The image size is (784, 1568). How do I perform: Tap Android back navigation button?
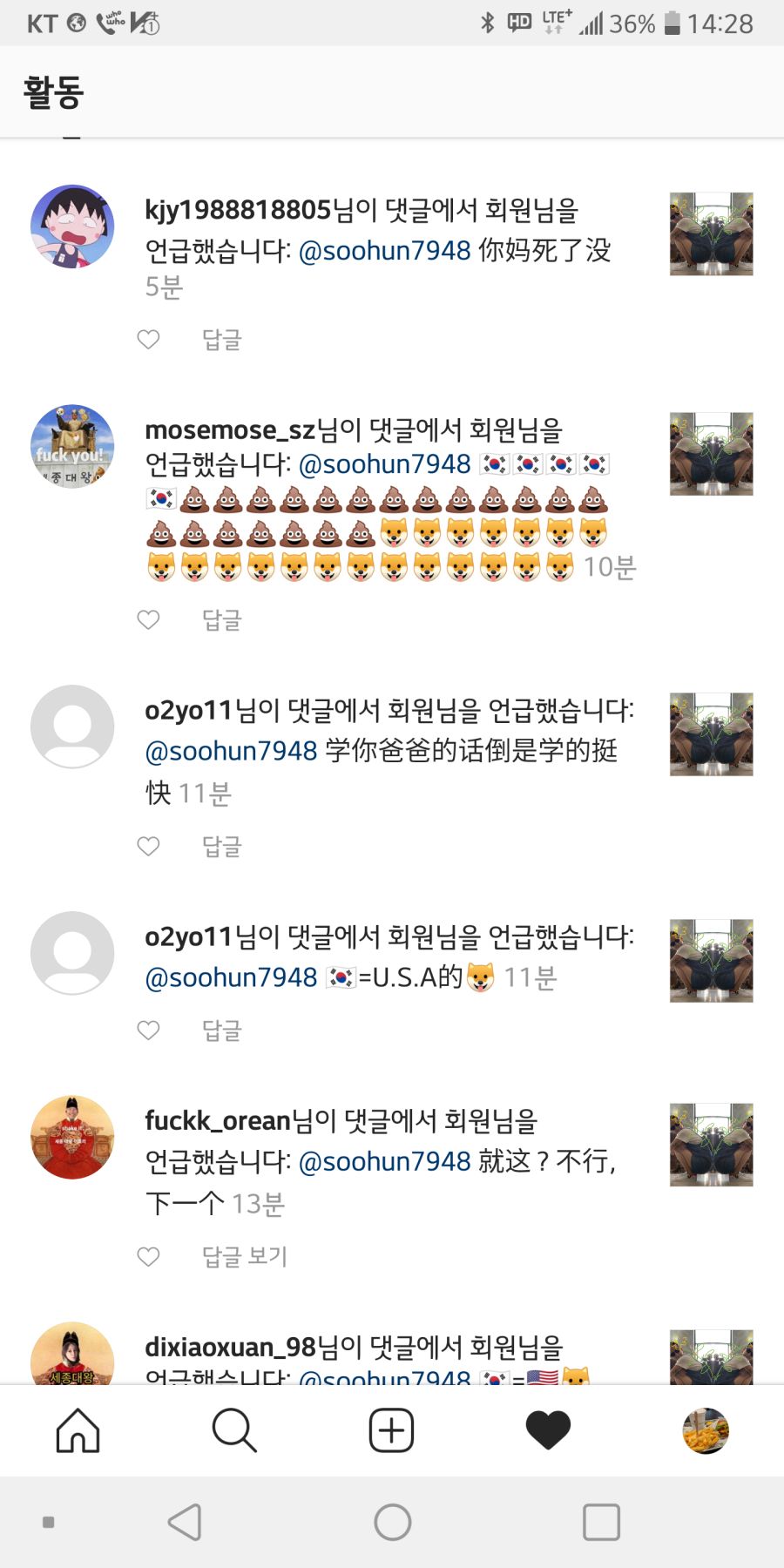coord(185,1522)
